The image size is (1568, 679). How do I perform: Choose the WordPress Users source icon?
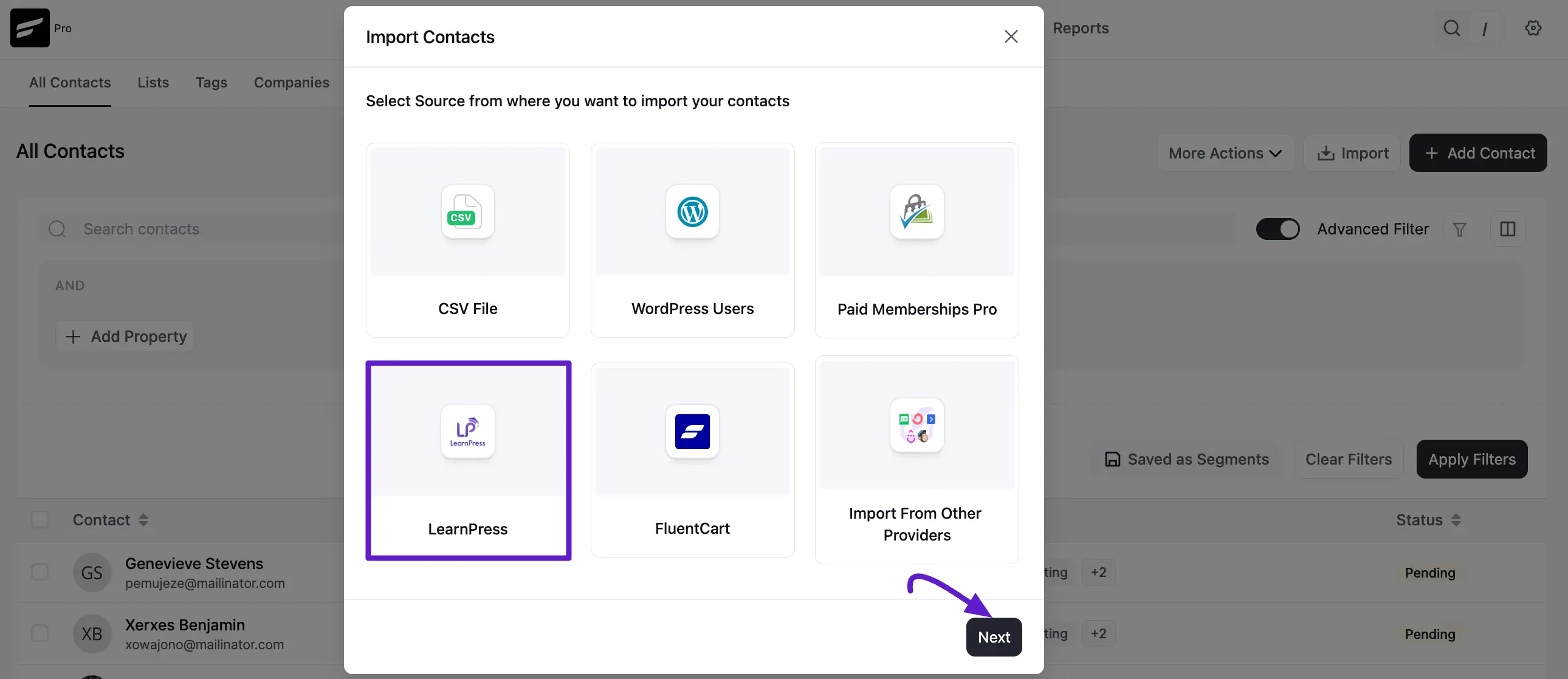click(692, 211)
